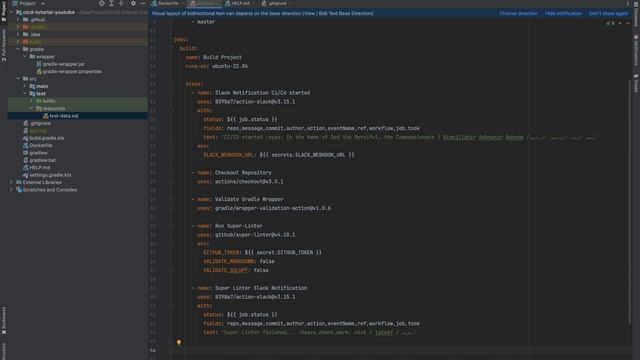The height and width of the screenshot is (360, 640).
Task: Click VALIDATE_MARKDOWN key in code
Action: click(x=229, y=261)
